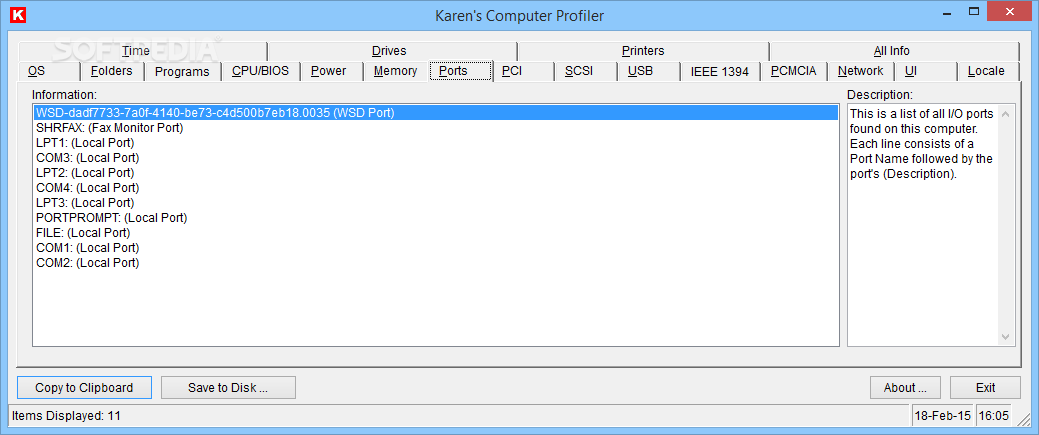The image size is (1039, 435).
Task: Select COM2: (Local Port) row
Action: point(435,263)
